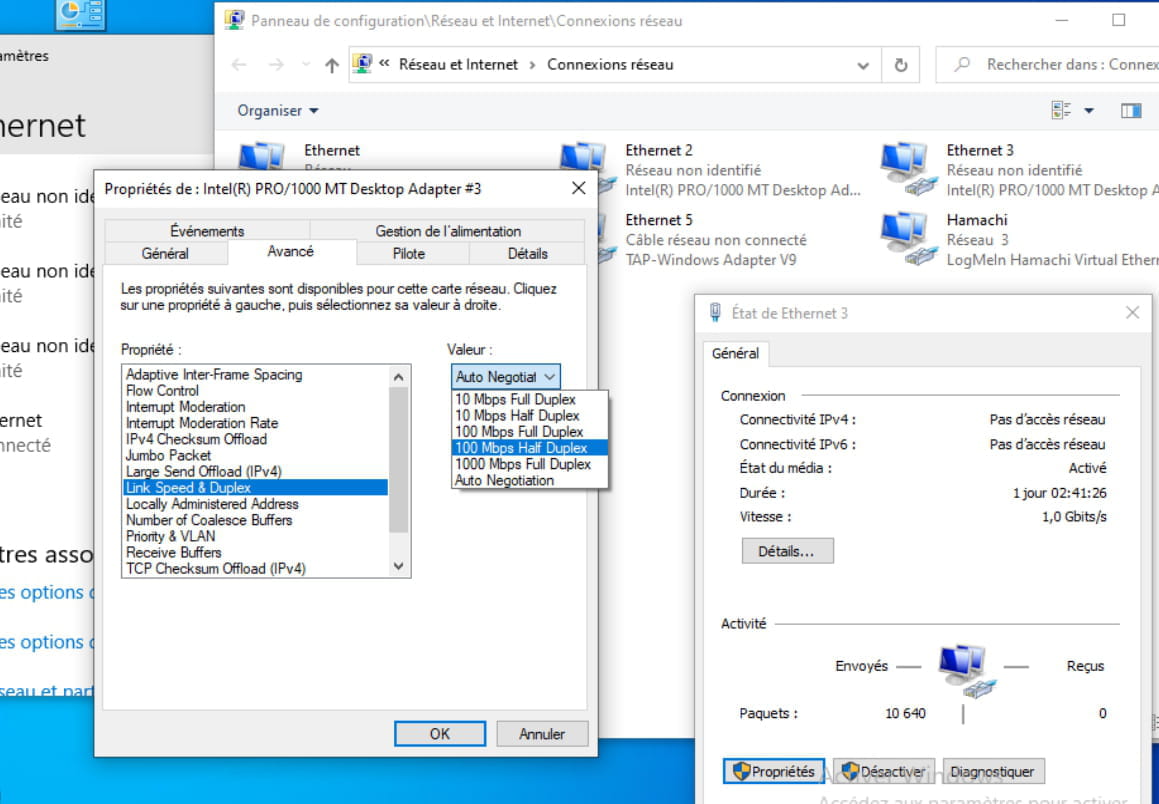Click the network activity computers icon

[967, 671]
